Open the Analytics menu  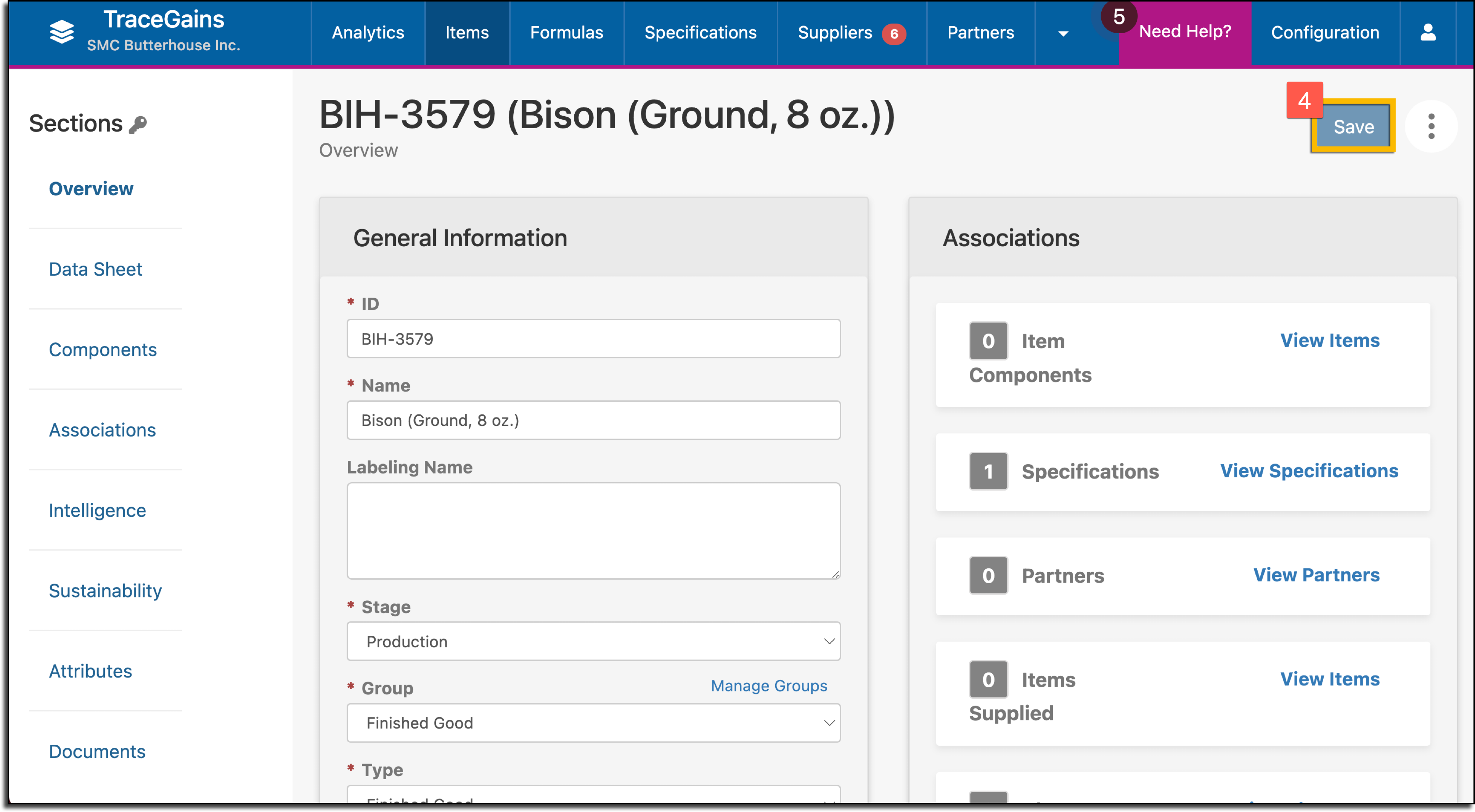pyautogui.click(x=368, y=33)
